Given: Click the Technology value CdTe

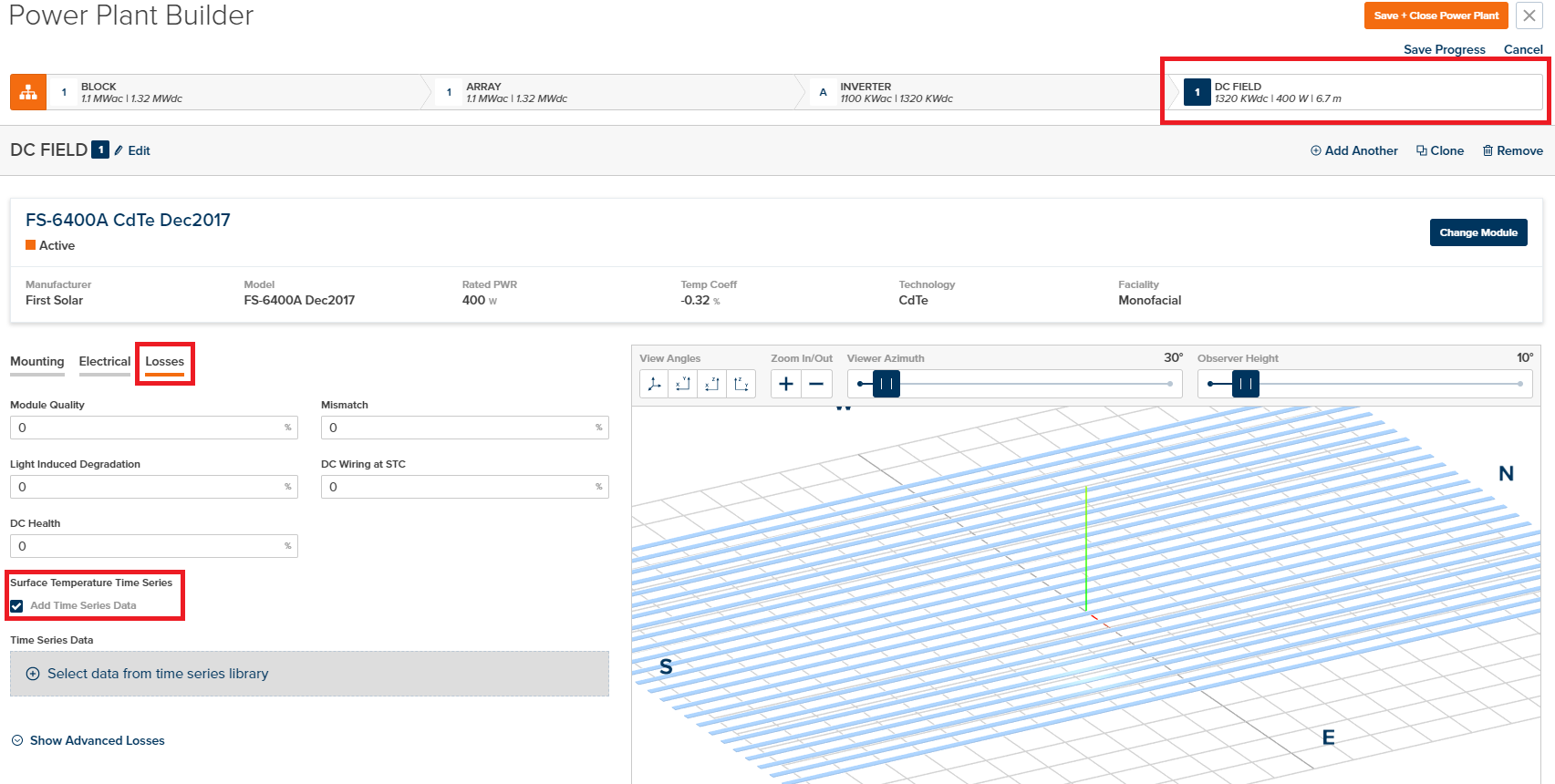Looking at the screenshot, I should [x=913, y=300].
